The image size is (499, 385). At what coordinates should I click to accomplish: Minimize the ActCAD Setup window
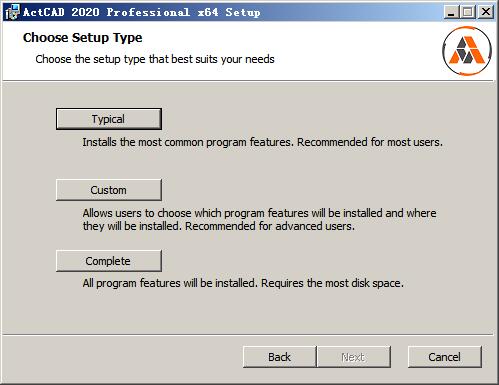tap(451, 12)
